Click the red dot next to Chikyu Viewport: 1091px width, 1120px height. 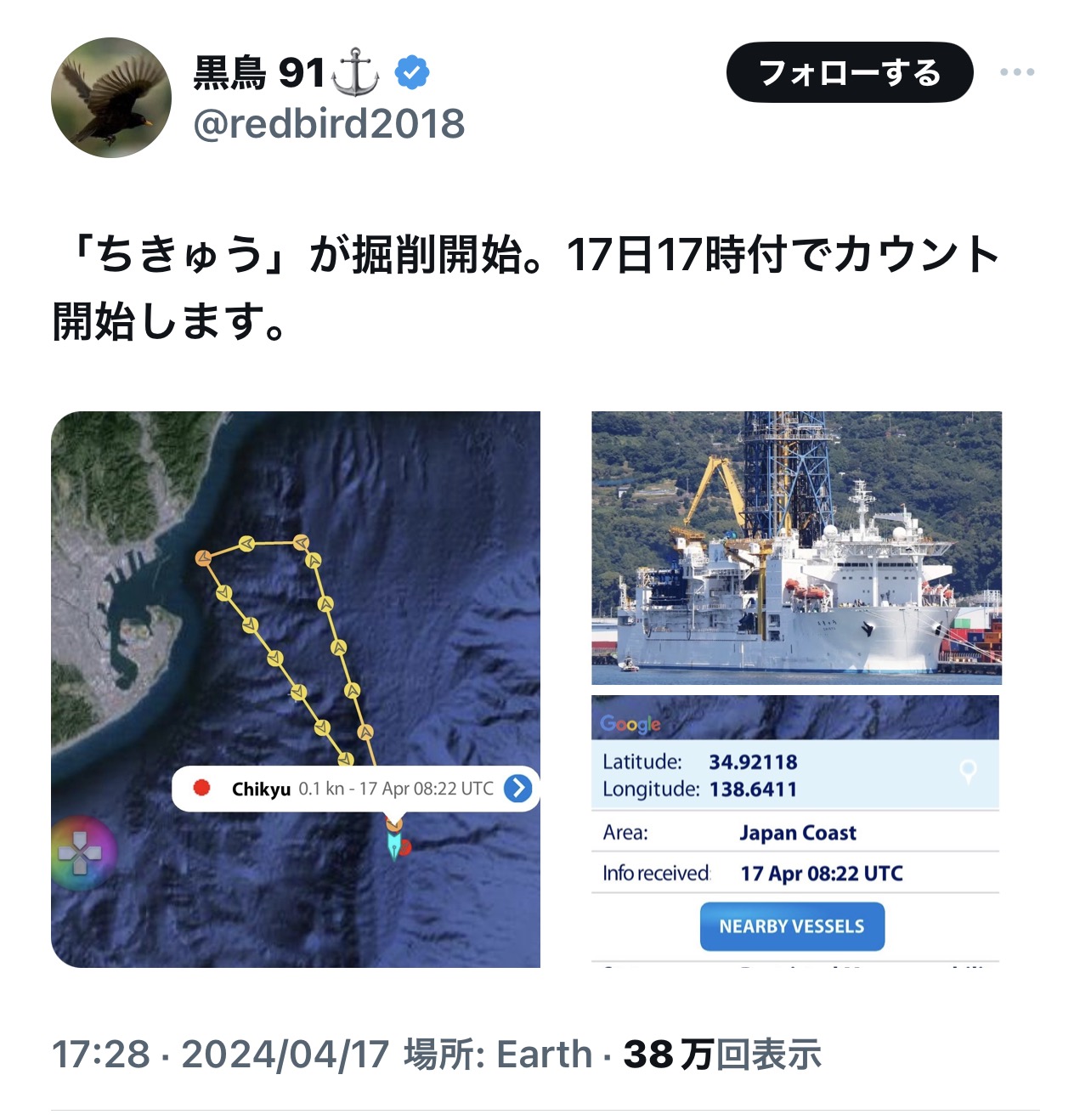point(201,788)
